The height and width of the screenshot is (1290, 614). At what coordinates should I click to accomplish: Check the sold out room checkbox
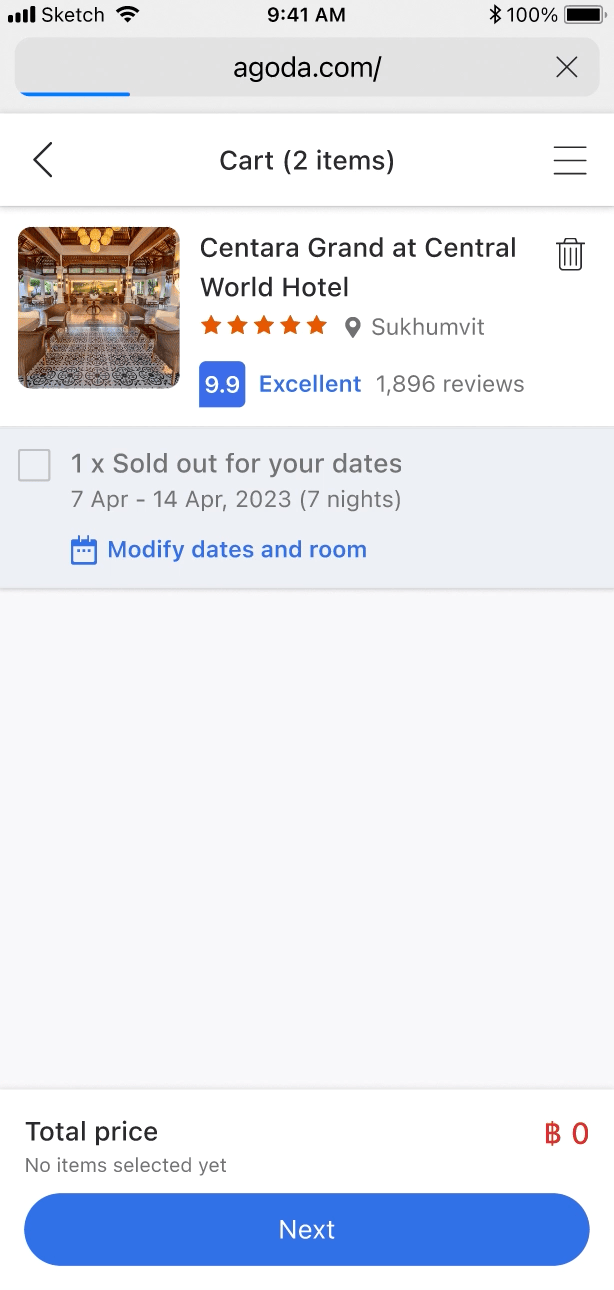point(35,465)
